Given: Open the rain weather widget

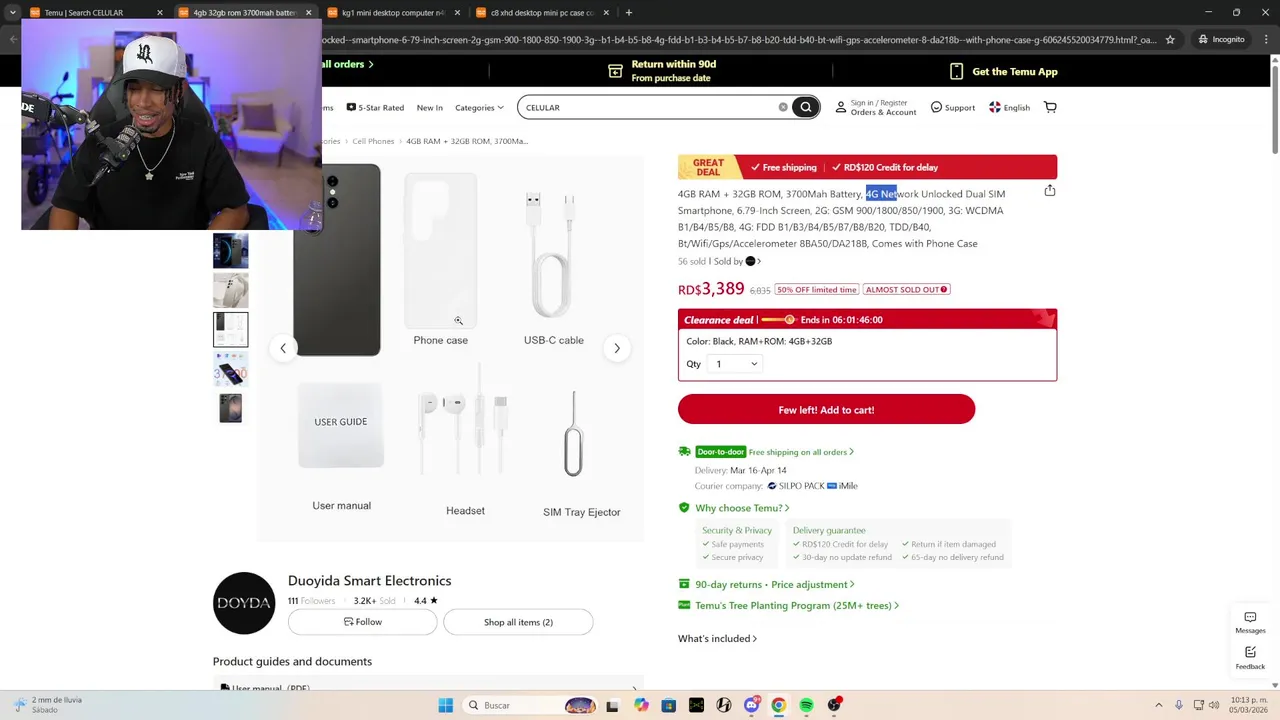Looking at the screenshot, I should [50, 705].
